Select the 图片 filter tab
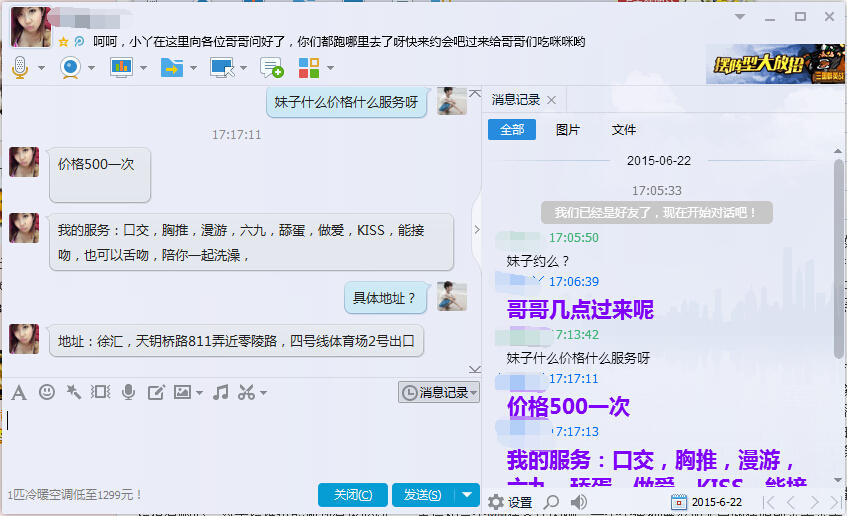Screen dimensions: 847x516 tap(568, 130)
